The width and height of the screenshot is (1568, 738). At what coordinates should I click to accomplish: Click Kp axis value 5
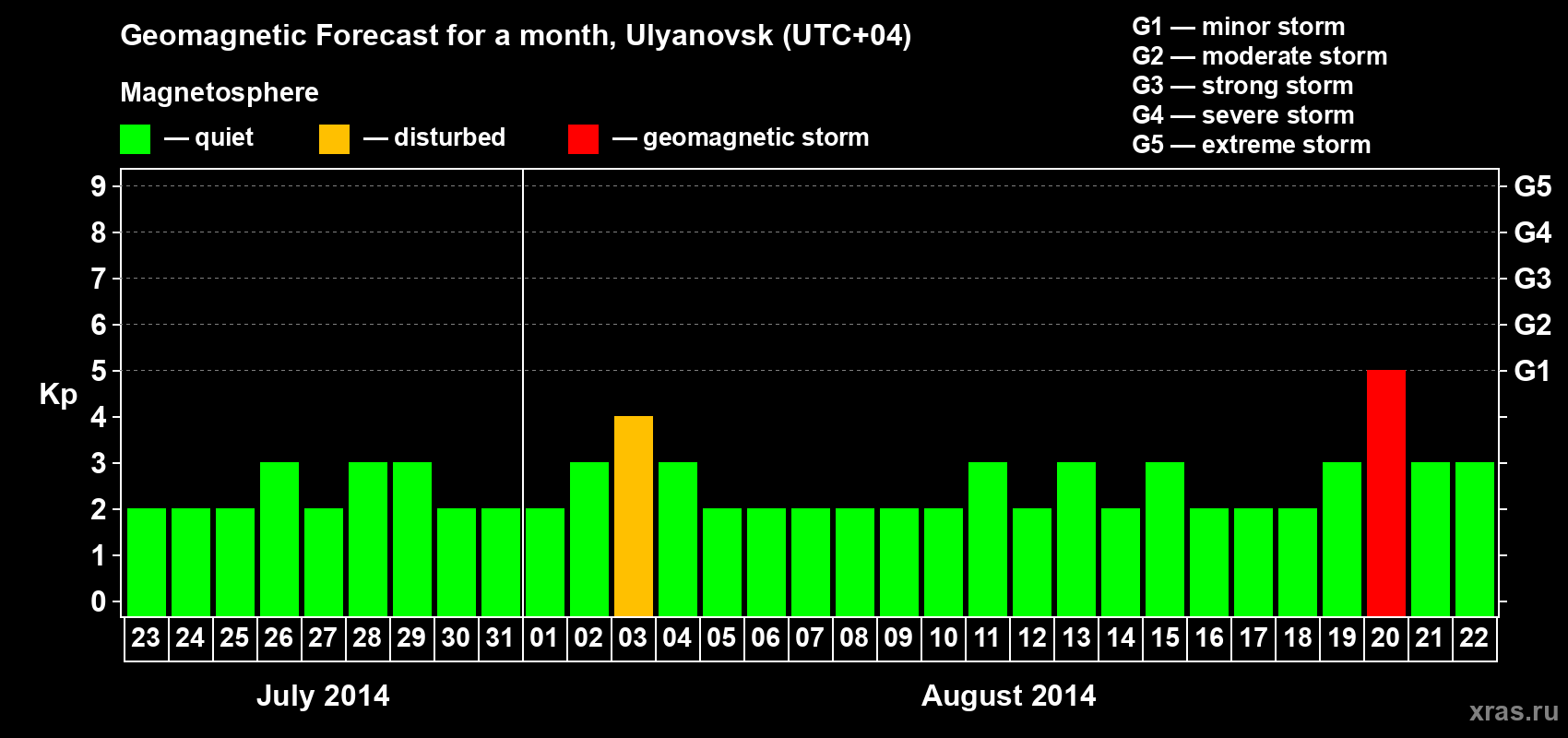click(99, 371)
